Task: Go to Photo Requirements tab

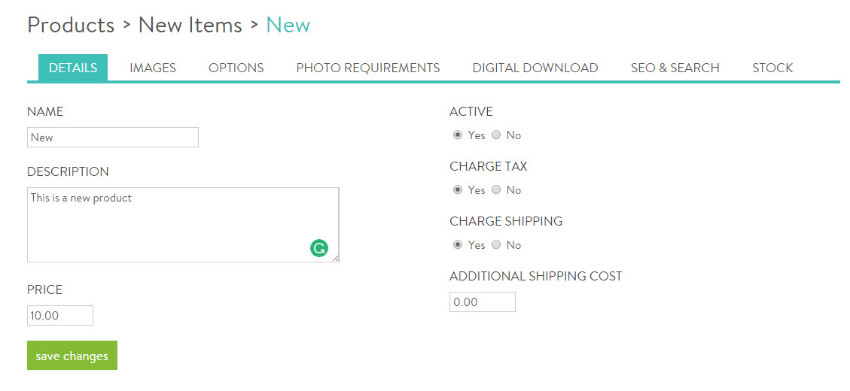Action: (x=368, y=68)
